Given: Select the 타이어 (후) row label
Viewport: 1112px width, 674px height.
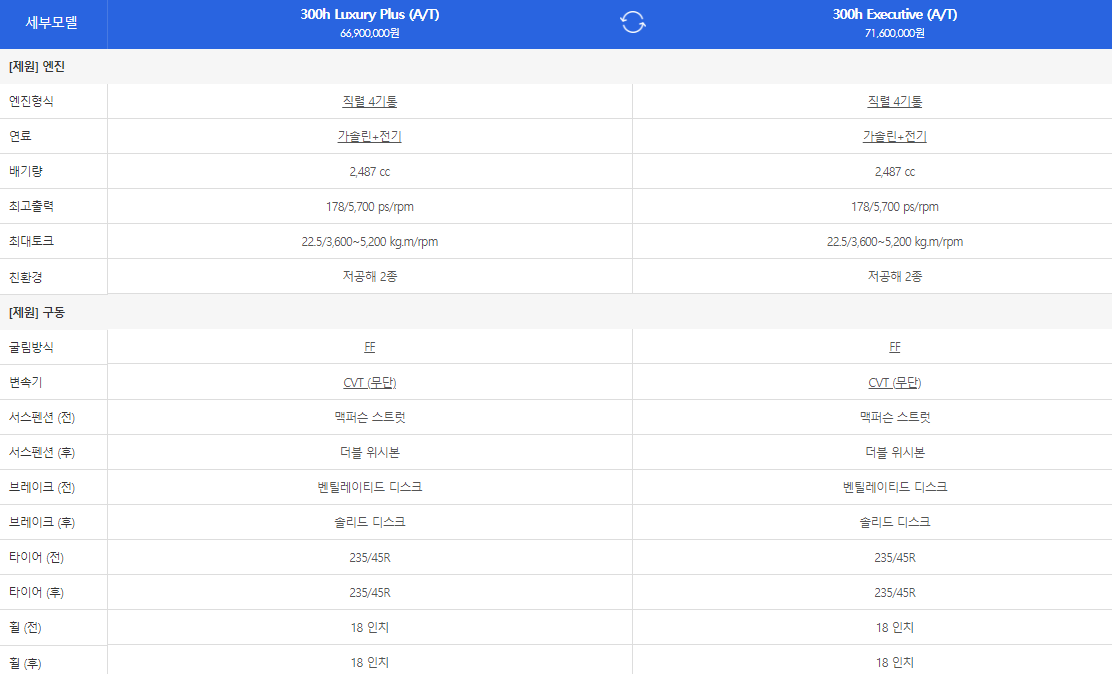Looking at the screenshot, I should (36, 592).
